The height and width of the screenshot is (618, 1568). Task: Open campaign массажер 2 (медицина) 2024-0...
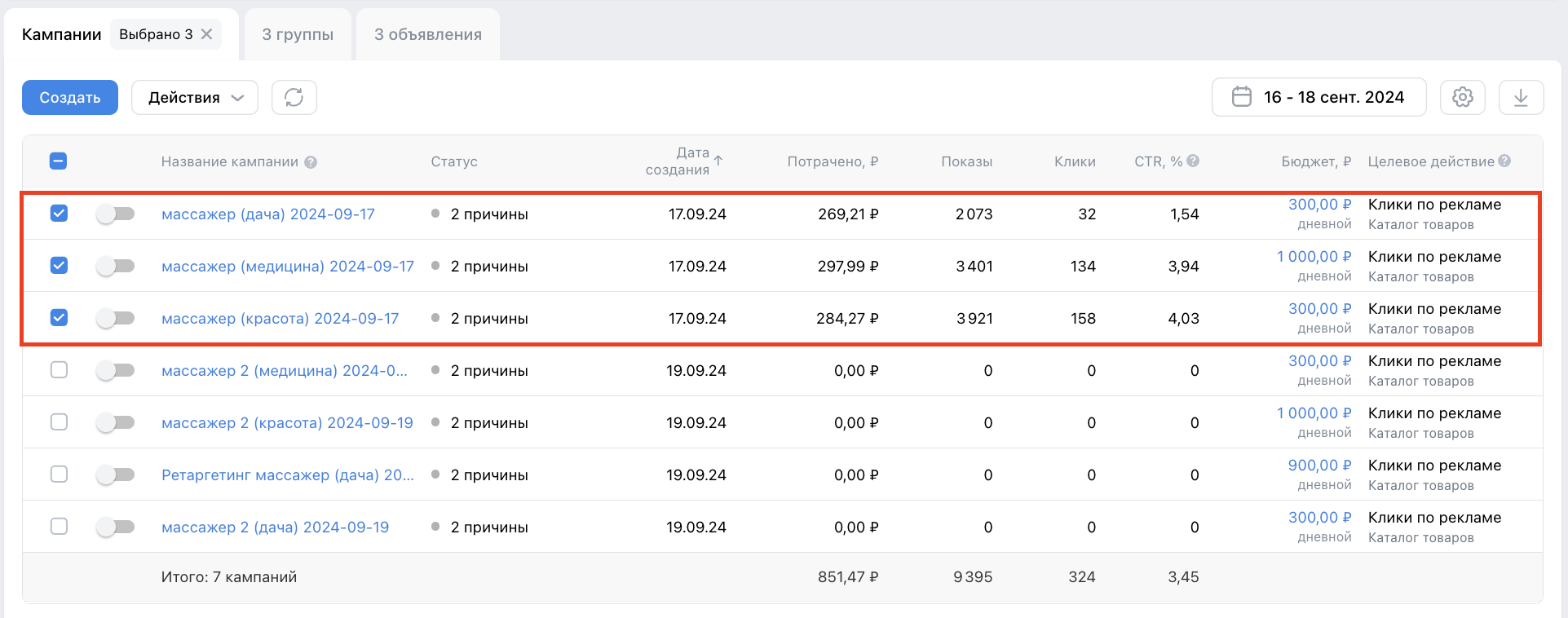click(285, 371)
